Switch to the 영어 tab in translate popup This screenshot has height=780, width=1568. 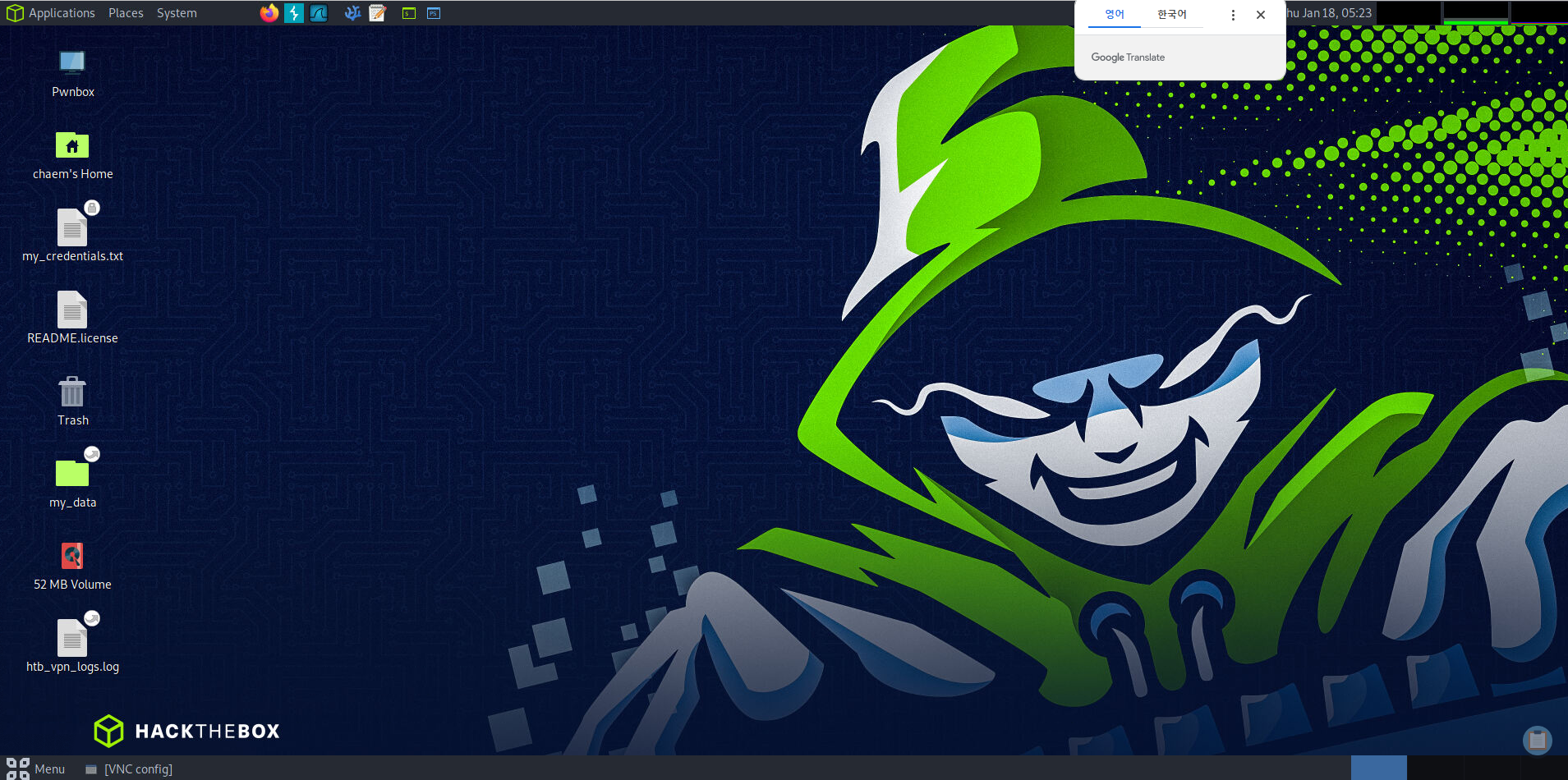pyautogui.click(x=1115, y=14)
